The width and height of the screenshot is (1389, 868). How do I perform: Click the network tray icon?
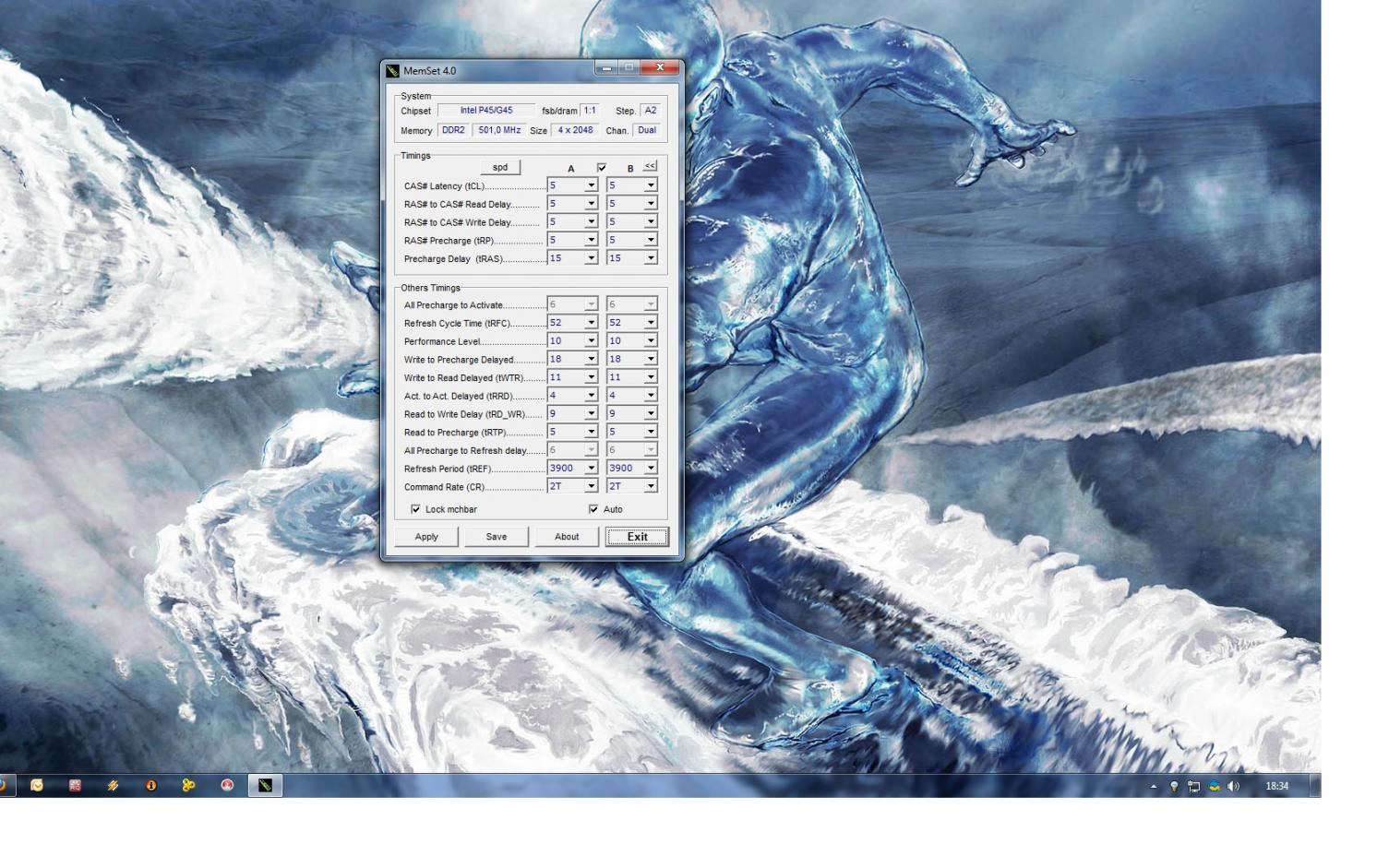point(1193,786)
